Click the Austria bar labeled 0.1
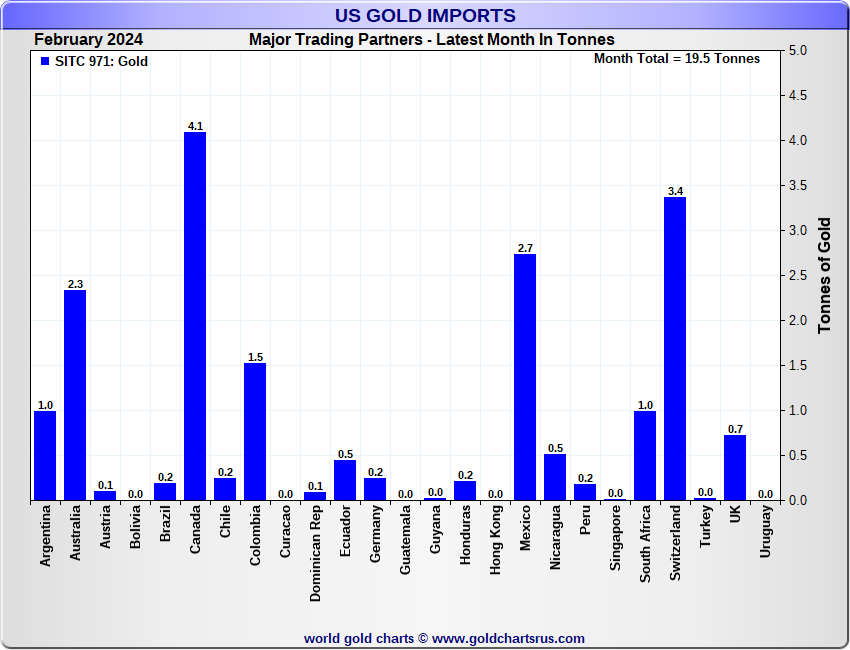Screen dimensions: 850x650 pos(105,495)
